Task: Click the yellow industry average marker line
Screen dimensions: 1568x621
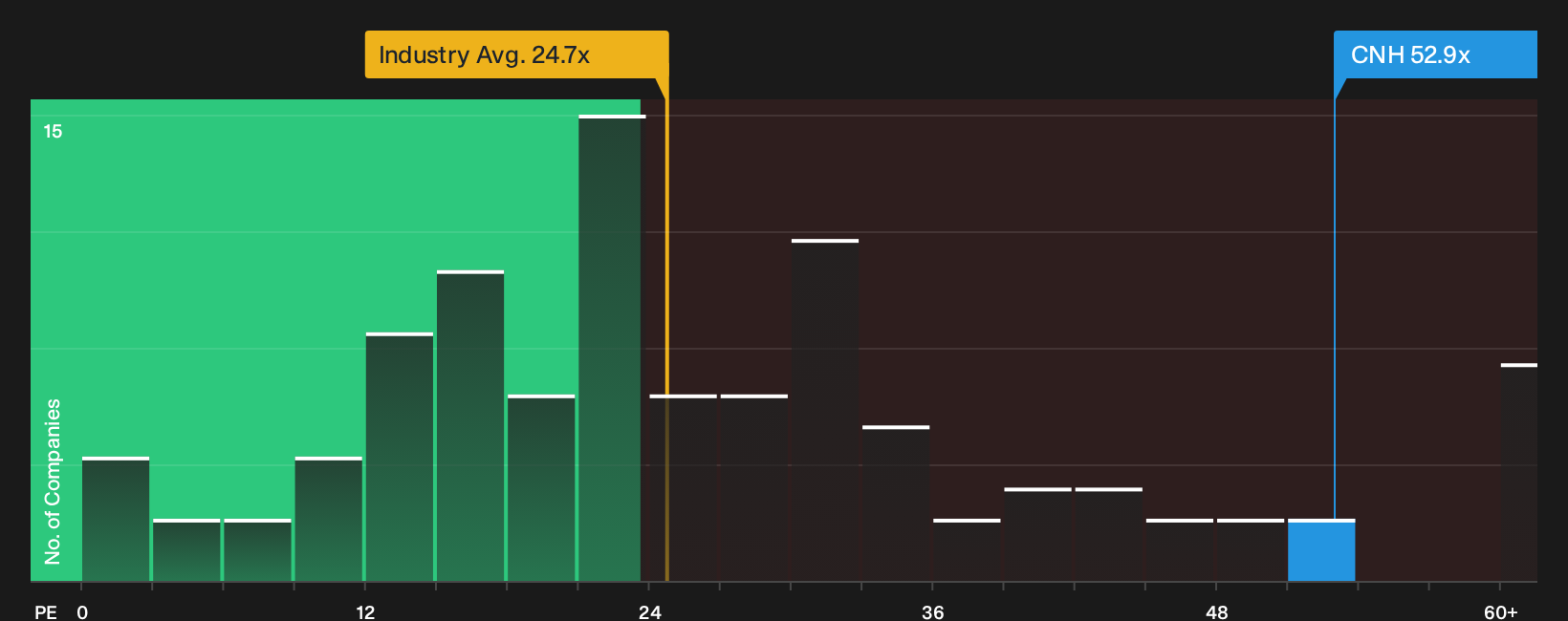Action: [x=666, y=330]
